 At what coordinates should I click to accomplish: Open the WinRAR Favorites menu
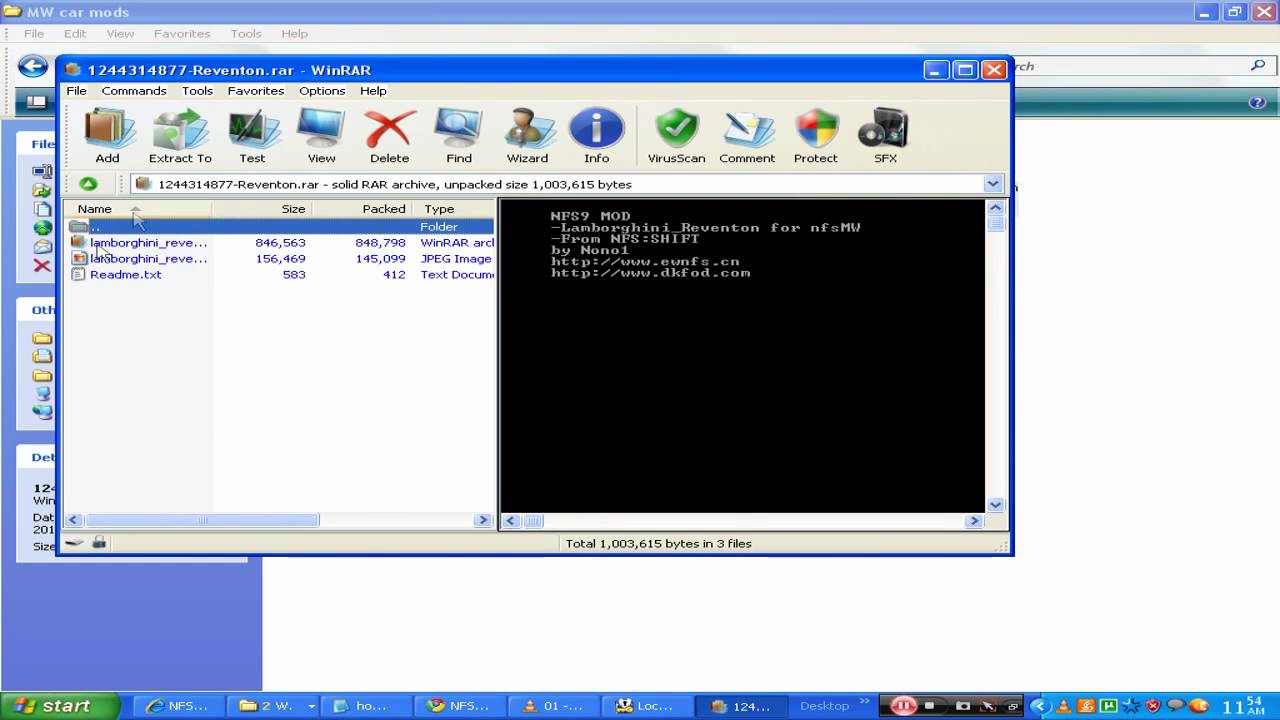pos(256,90)
